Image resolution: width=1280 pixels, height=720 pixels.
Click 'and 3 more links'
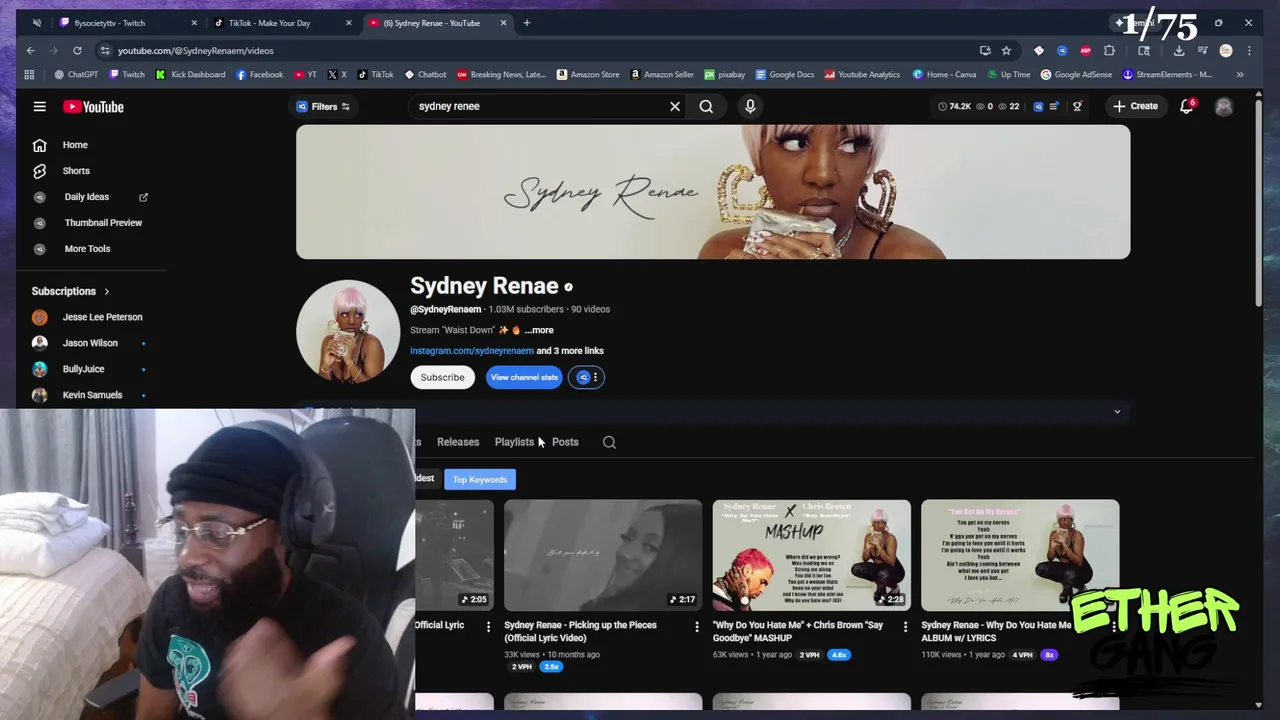570,351
